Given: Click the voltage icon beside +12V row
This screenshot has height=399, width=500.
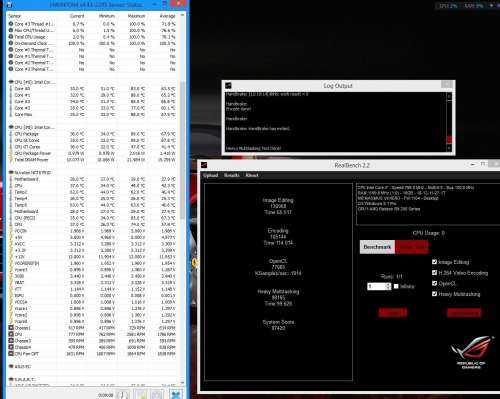Looking at the screenshot, I should tap(11, 257).
